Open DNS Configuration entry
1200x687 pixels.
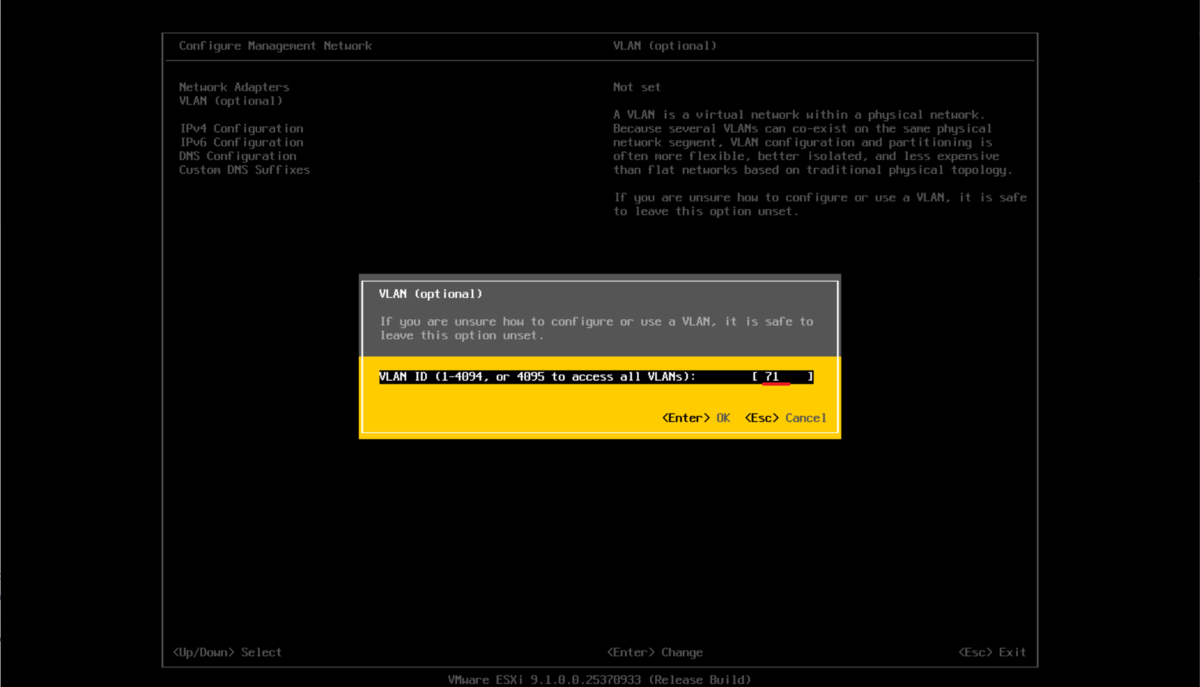(238, 157)
